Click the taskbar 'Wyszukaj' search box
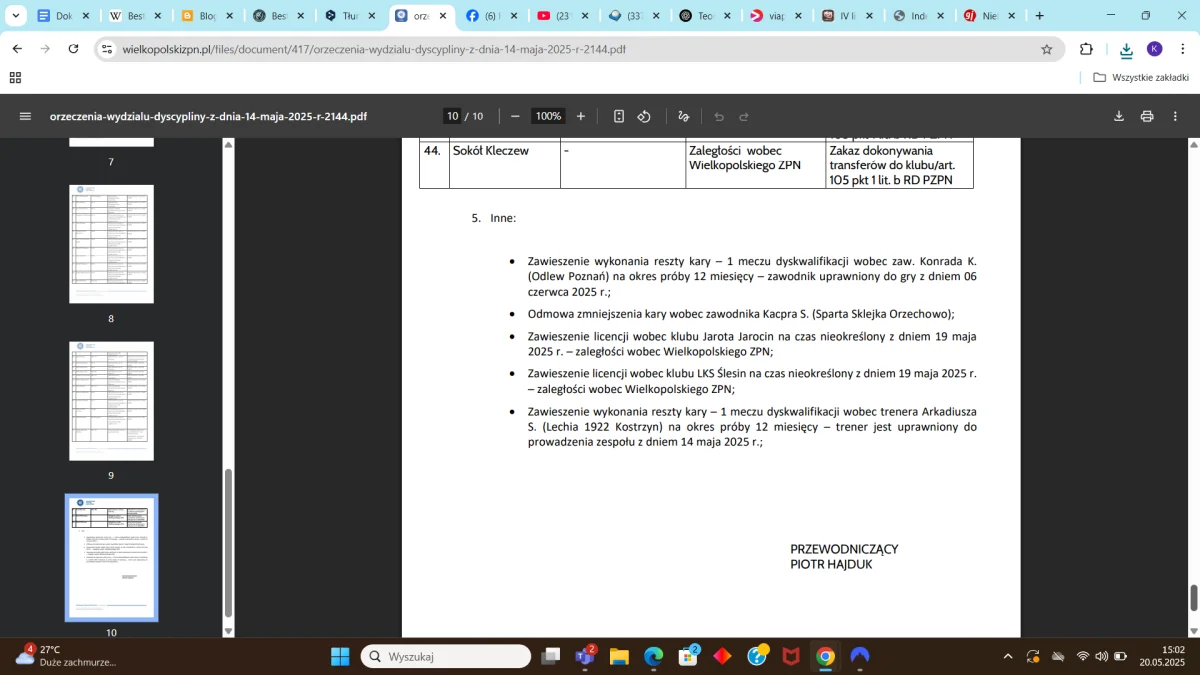Screen dimensions: 1200x675 [x=446, y=656]
